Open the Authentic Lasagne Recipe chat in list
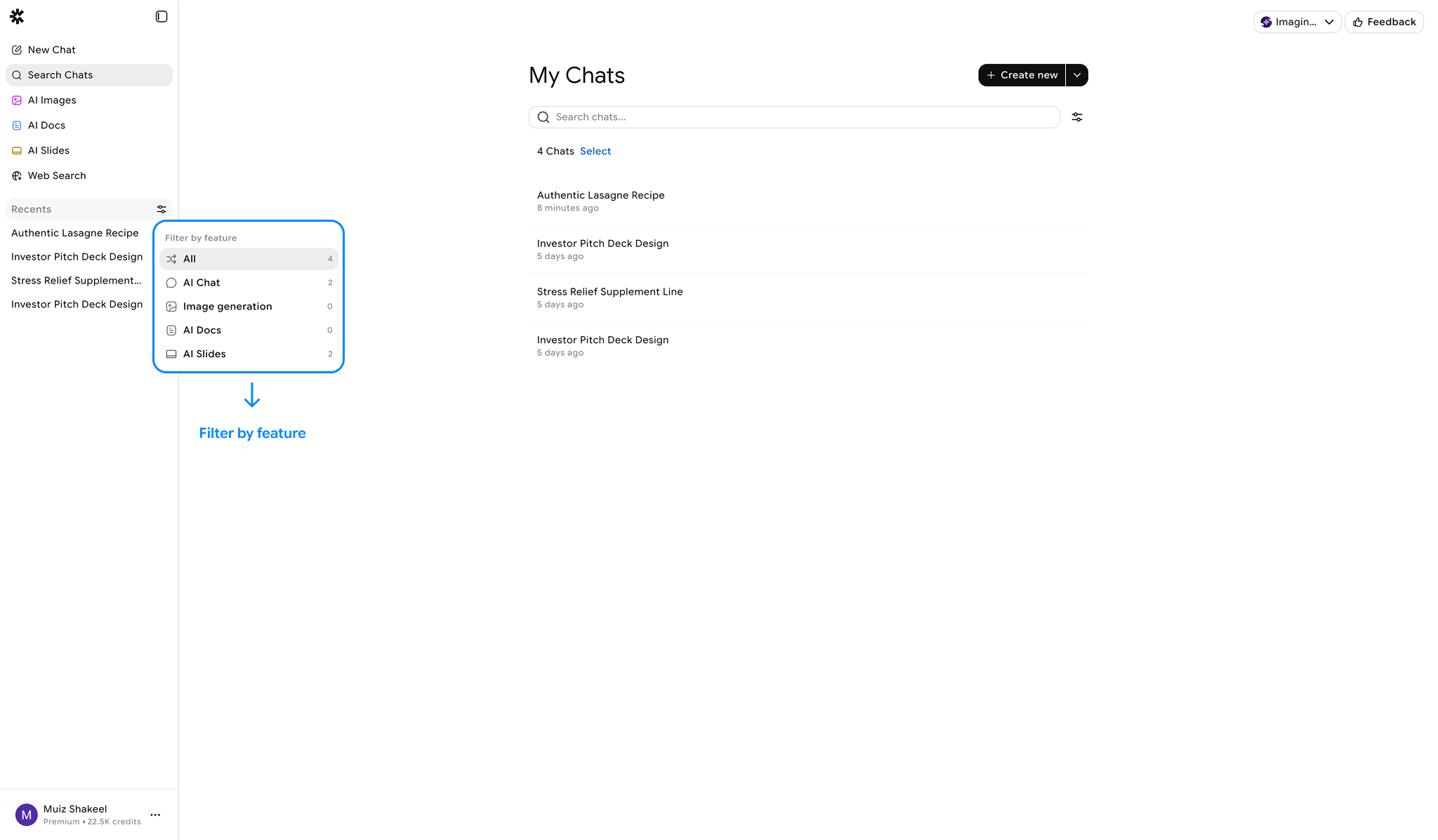Screen dimensions: 1438x840 (601, 196)
